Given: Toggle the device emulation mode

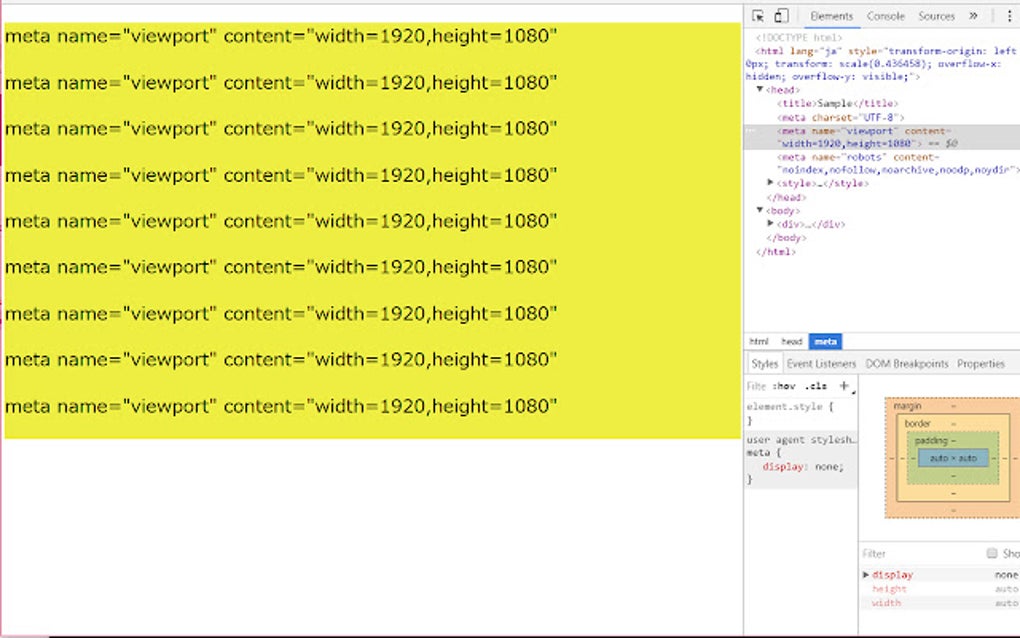Looking at the screenshot, I should click(x=781, y=16).
